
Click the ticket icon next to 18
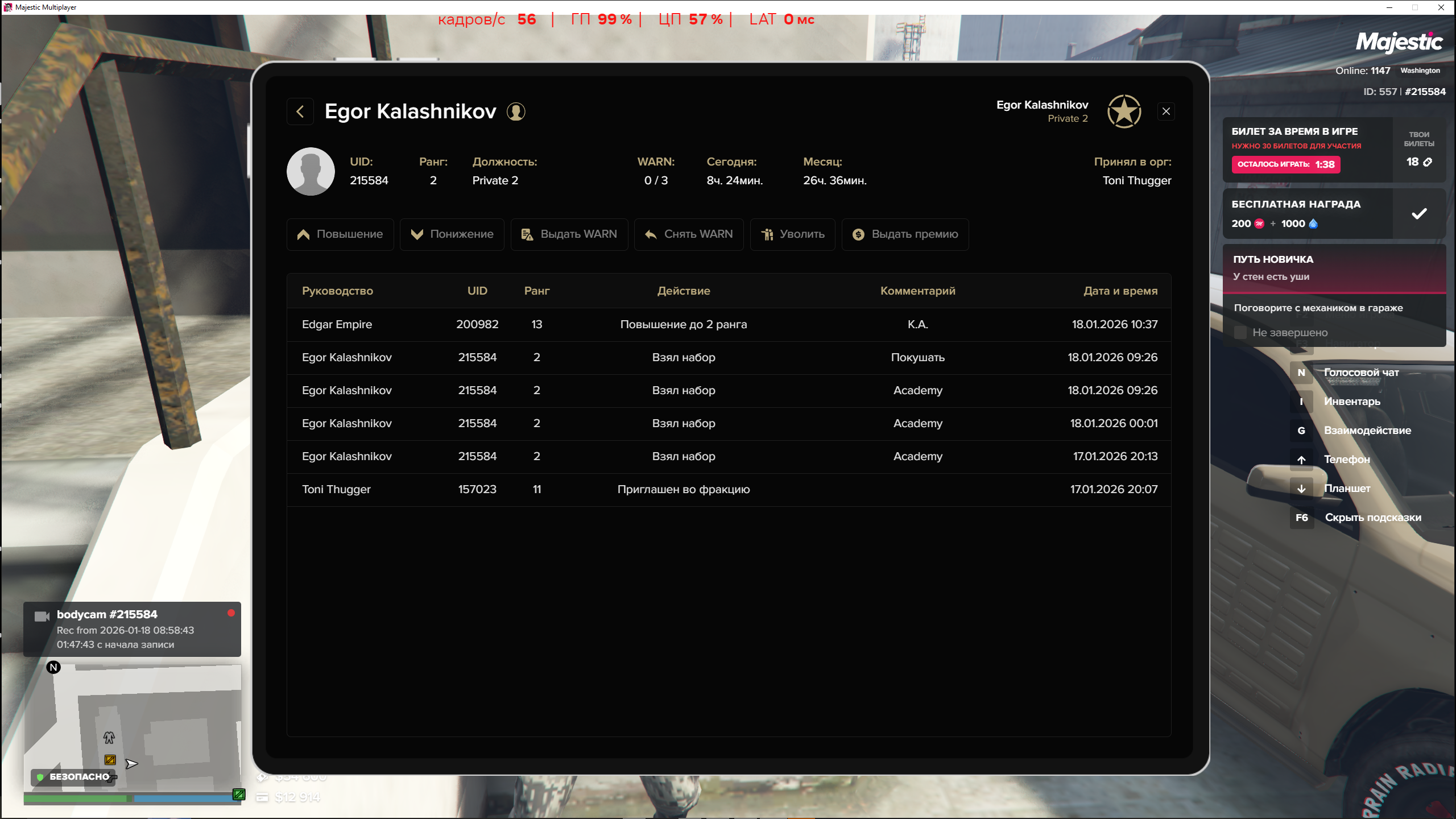[x=1428, y=162]
